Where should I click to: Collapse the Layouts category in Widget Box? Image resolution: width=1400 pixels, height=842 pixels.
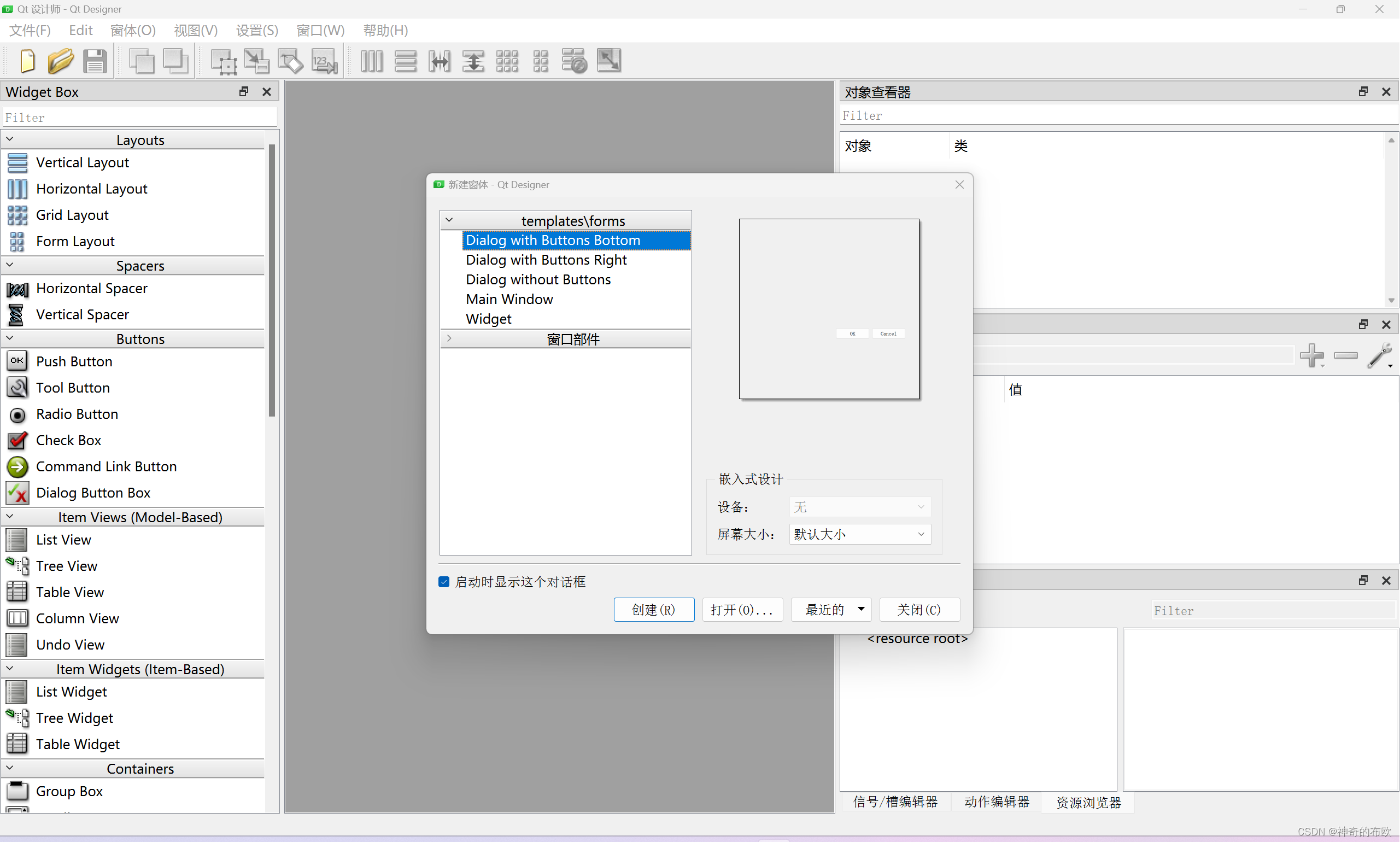pyautogui.click(x=10, y=139)
